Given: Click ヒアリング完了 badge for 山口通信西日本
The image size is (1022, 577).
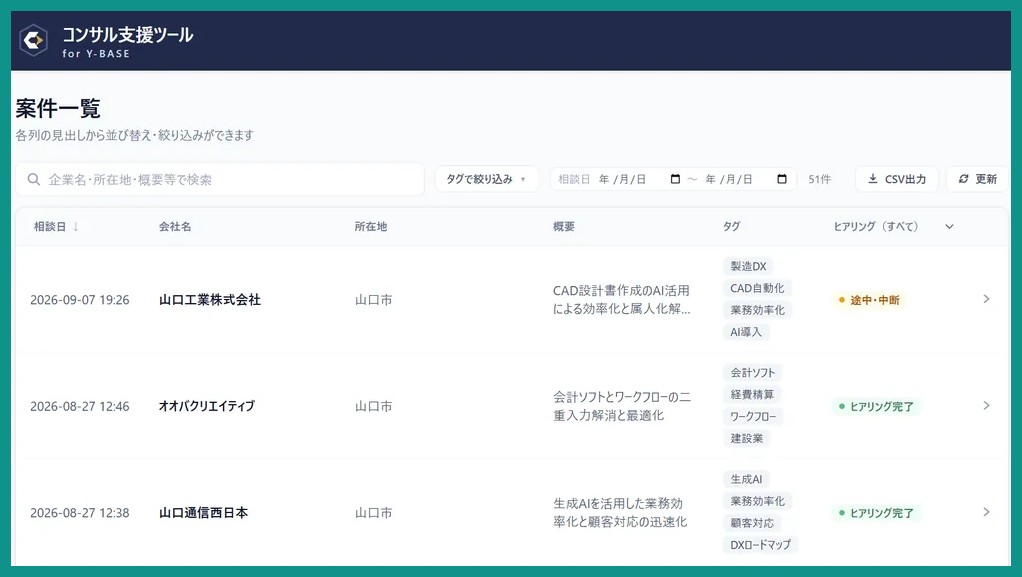Looking at the screenshot, I should (876, 513).
